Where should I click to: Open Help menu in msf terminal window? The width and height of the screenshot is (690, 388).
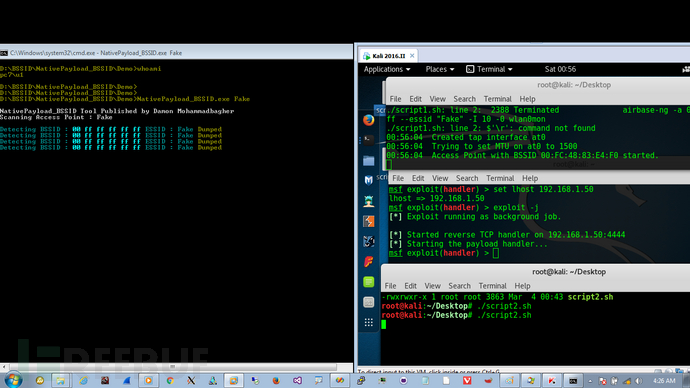click(530, 178)
